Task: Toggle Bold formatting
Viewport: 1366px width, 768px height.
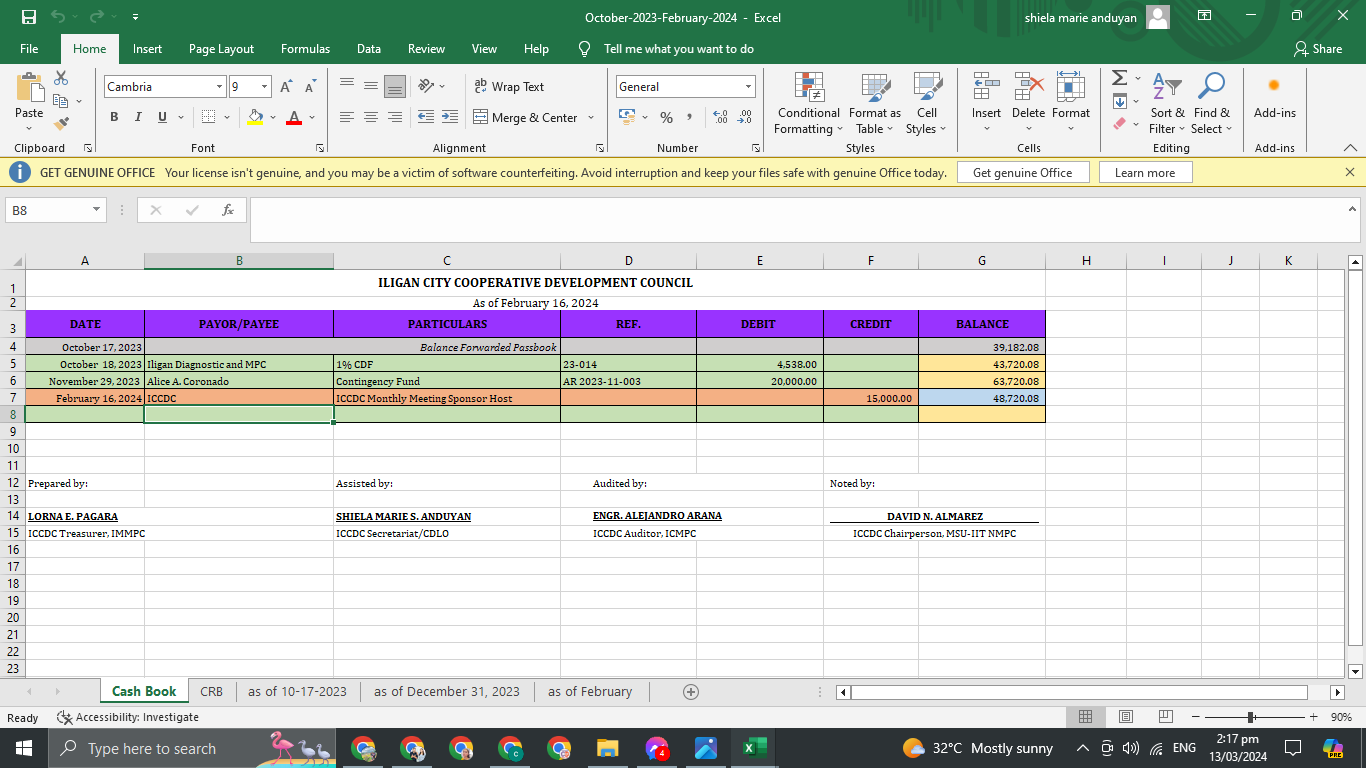Action: pyautogui.click(x=113, y=117)
